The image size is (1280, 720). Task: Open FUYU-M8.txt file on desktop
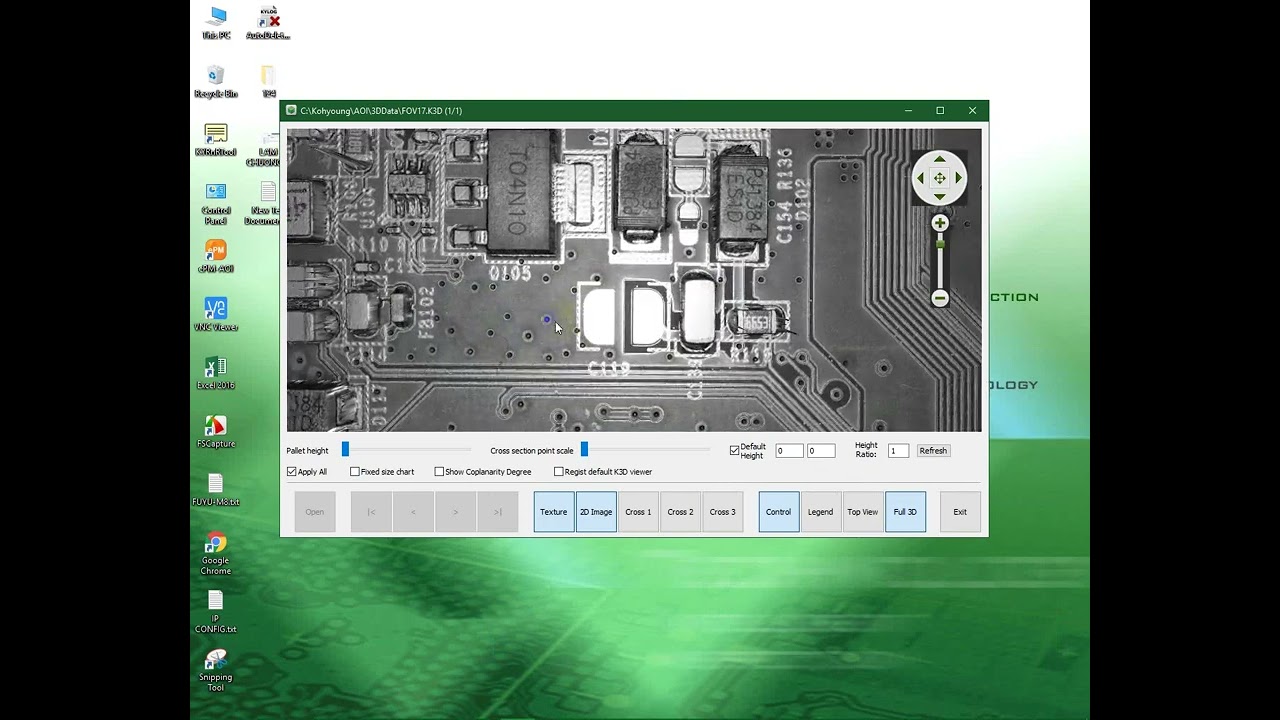pos(216,490)
